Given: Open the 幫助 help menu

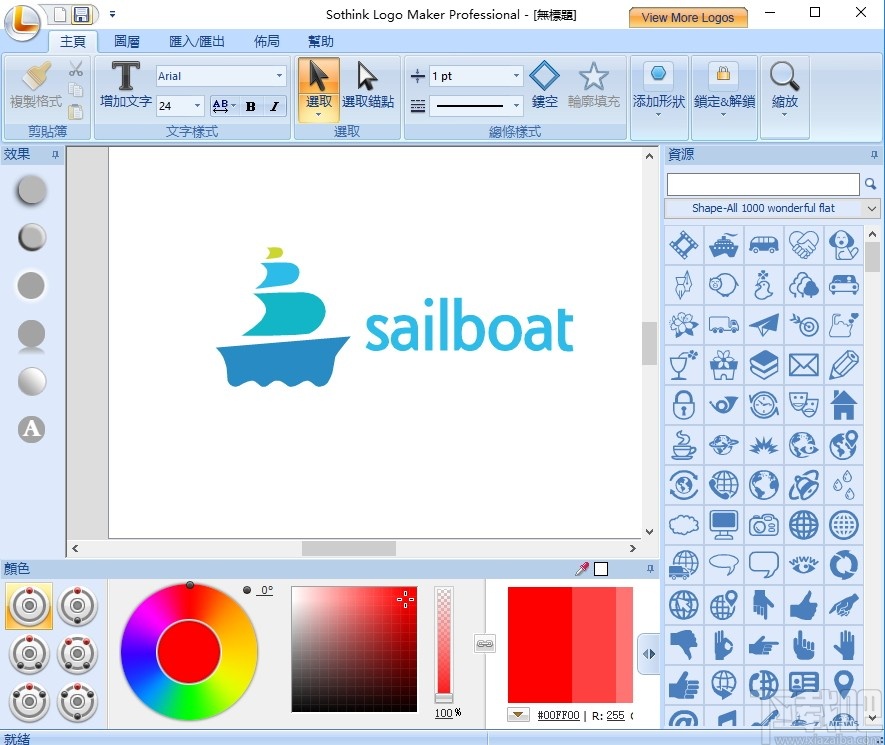Looking at the screenshot, I should click(319, 41).
